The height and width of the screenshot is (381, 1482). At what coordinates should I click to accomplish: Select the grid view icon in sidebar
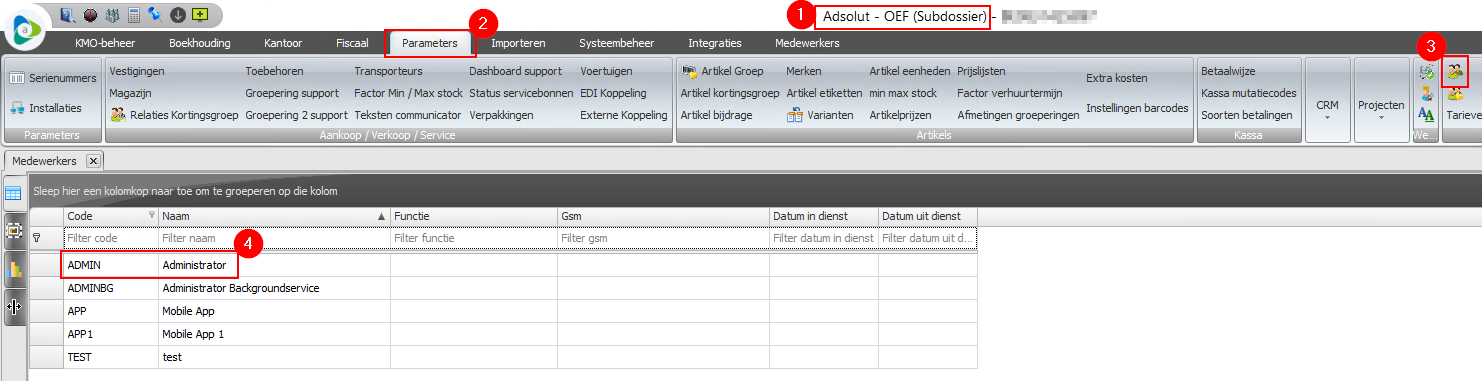[x=14, y=193]
